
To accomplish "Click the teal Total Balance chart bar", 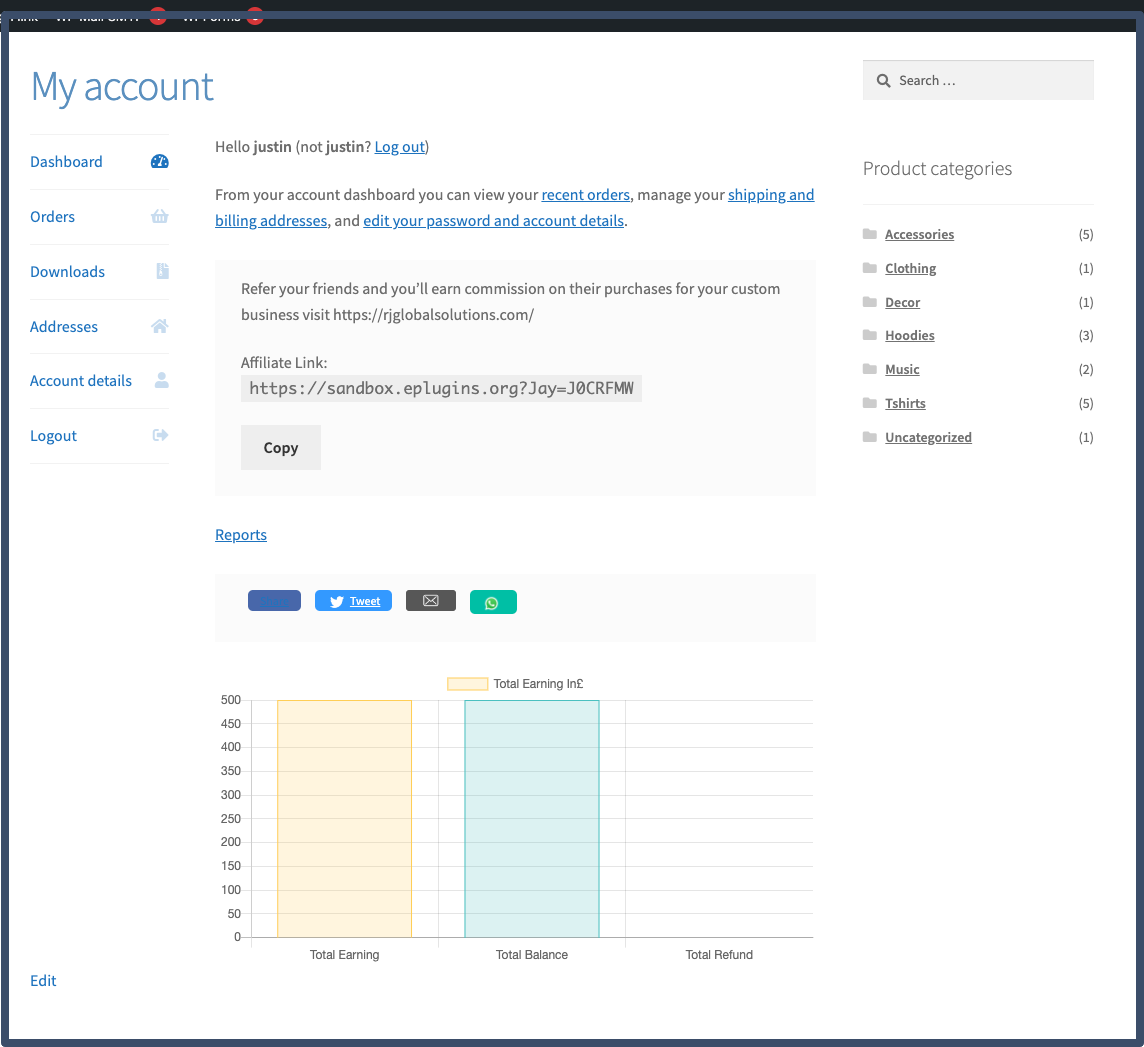I will pos(532,818).
